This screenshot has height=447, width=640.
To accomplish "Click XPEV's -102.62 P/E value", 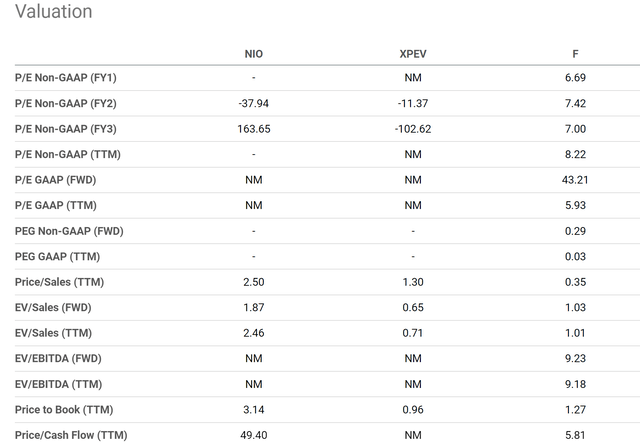I will (x=414, y=129).
